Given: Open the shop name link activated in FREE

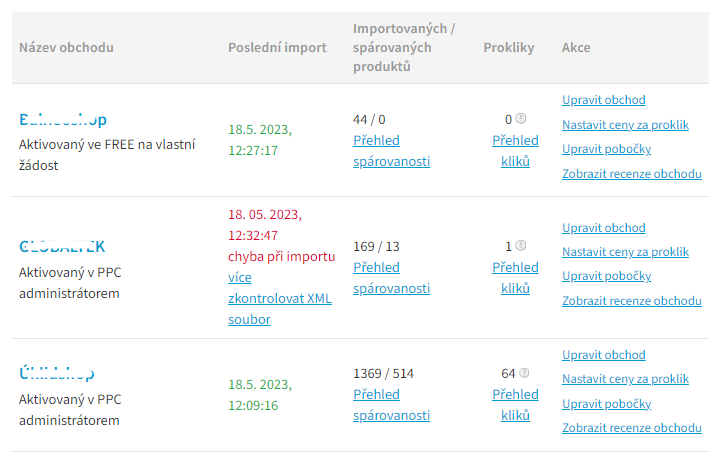Looking at the screenshot, I should click(x=62, y=120).
